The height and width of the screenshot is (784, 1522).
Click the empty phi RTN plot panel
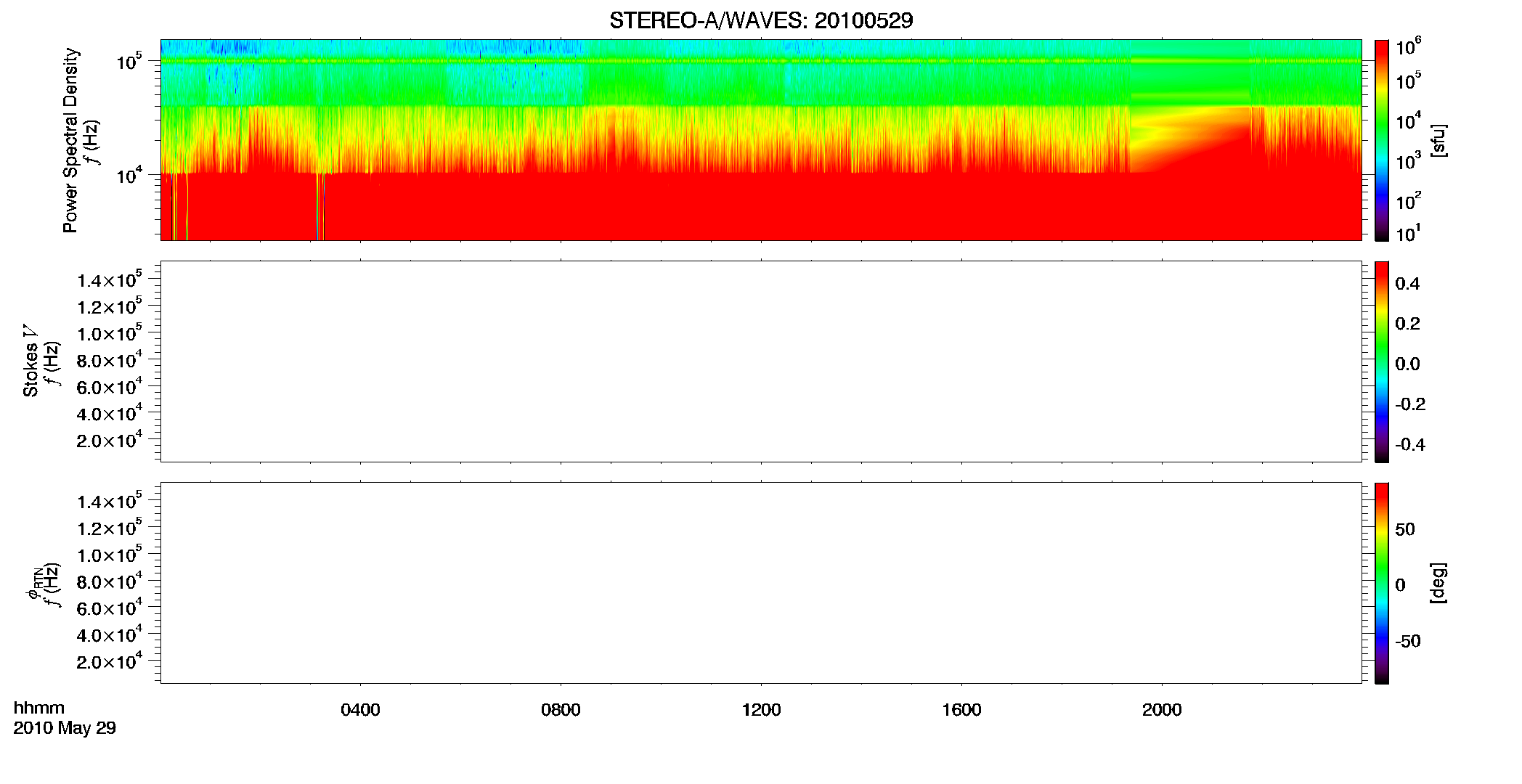click(761, 583)
